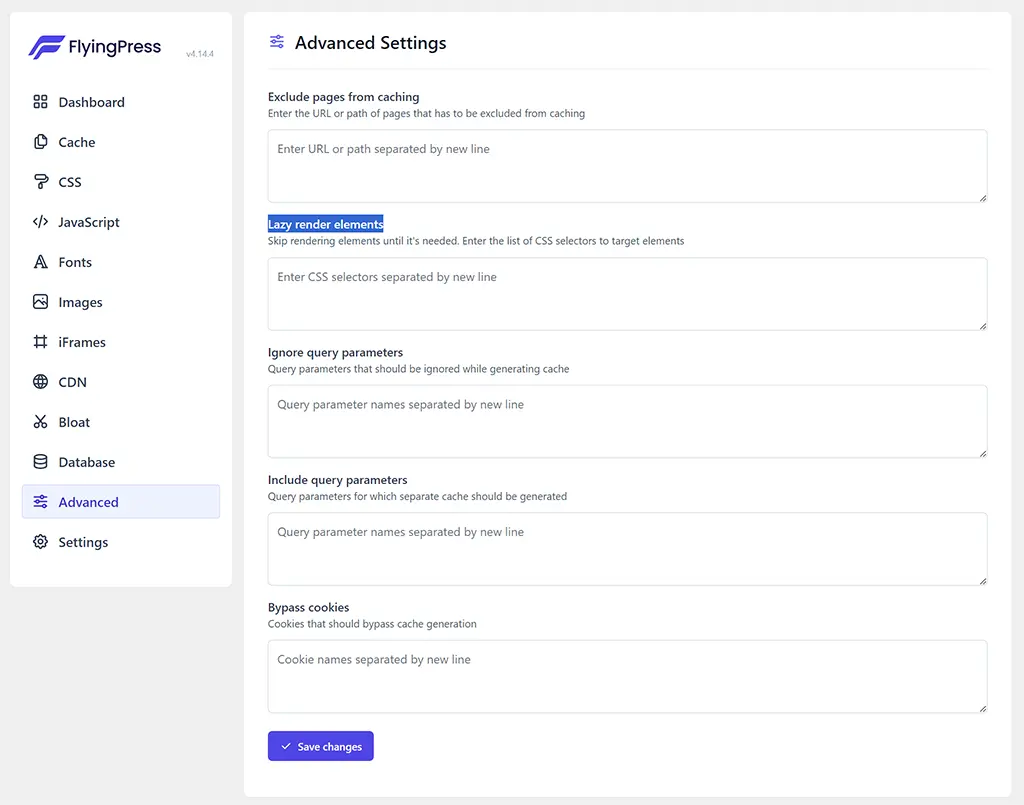Viewport: 1024px width, 805px height.
Task: Click inside the Bypass cookies text area
Action: point(627,676)
